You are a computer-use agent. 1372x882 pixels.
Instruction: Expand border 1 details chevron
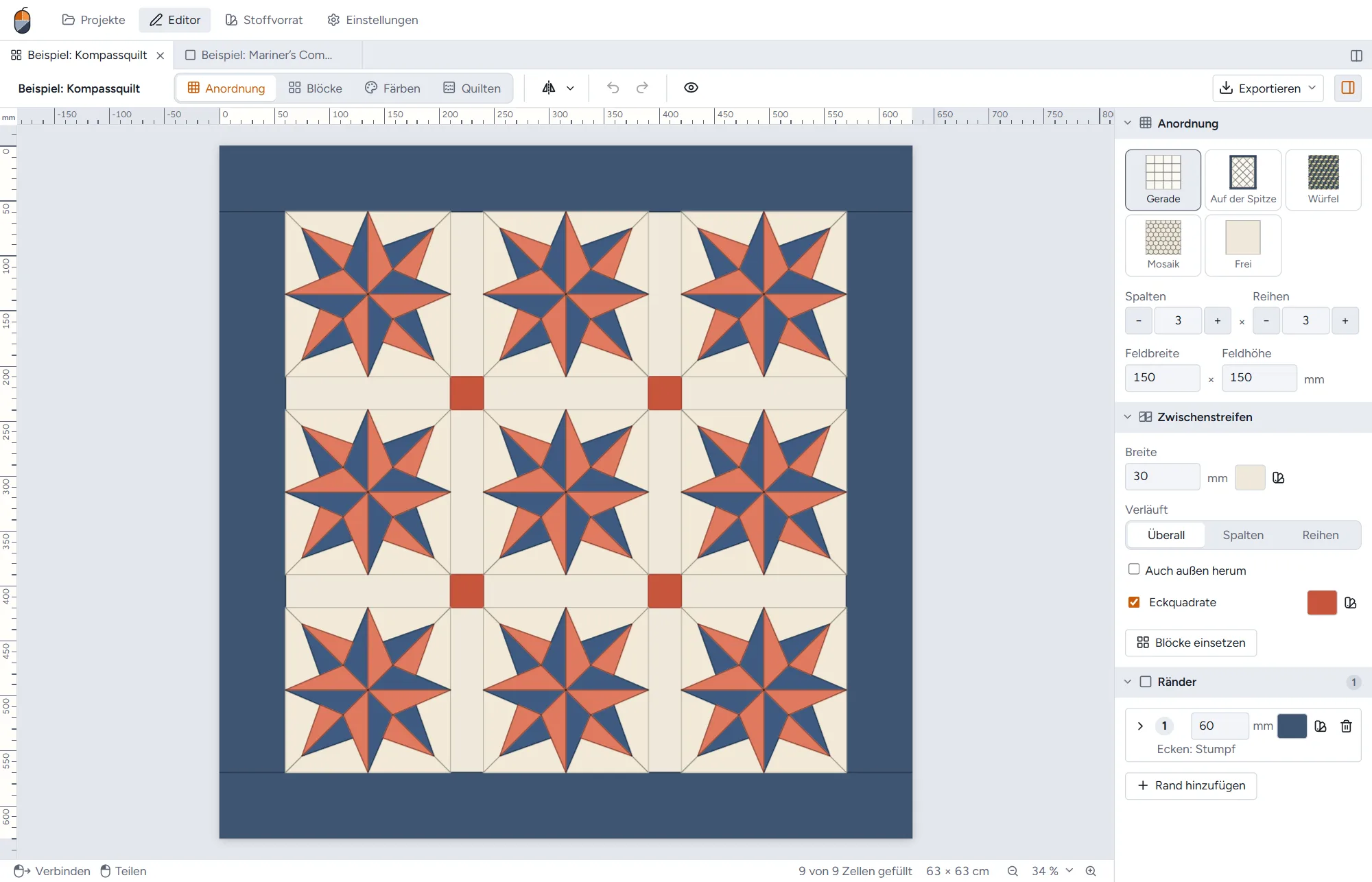[1140, 726]
